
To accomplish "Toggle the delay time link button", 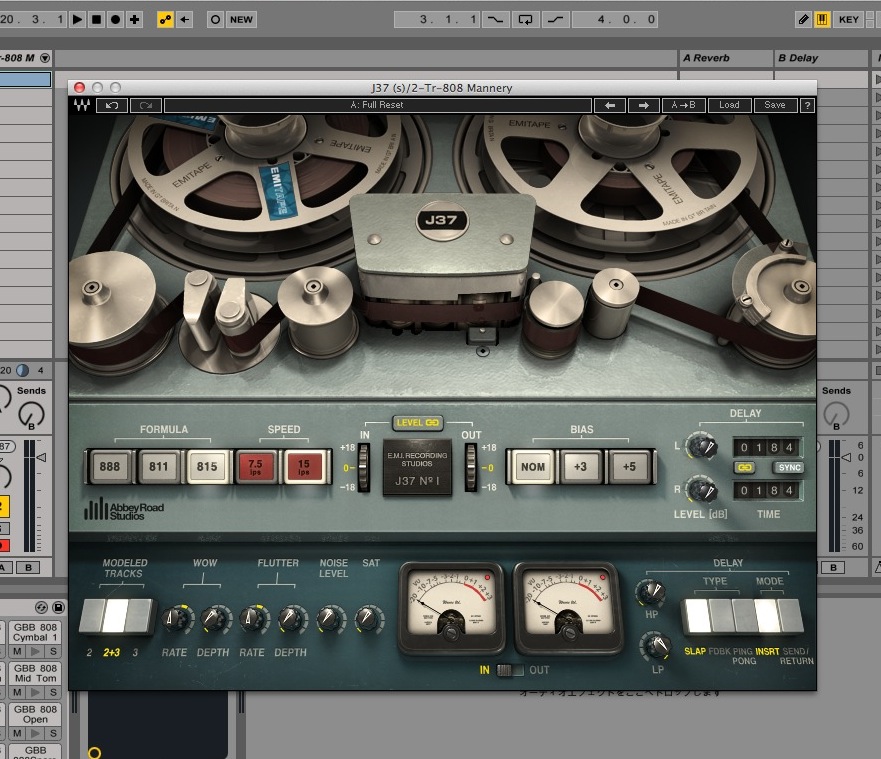I will coord(744,467).
